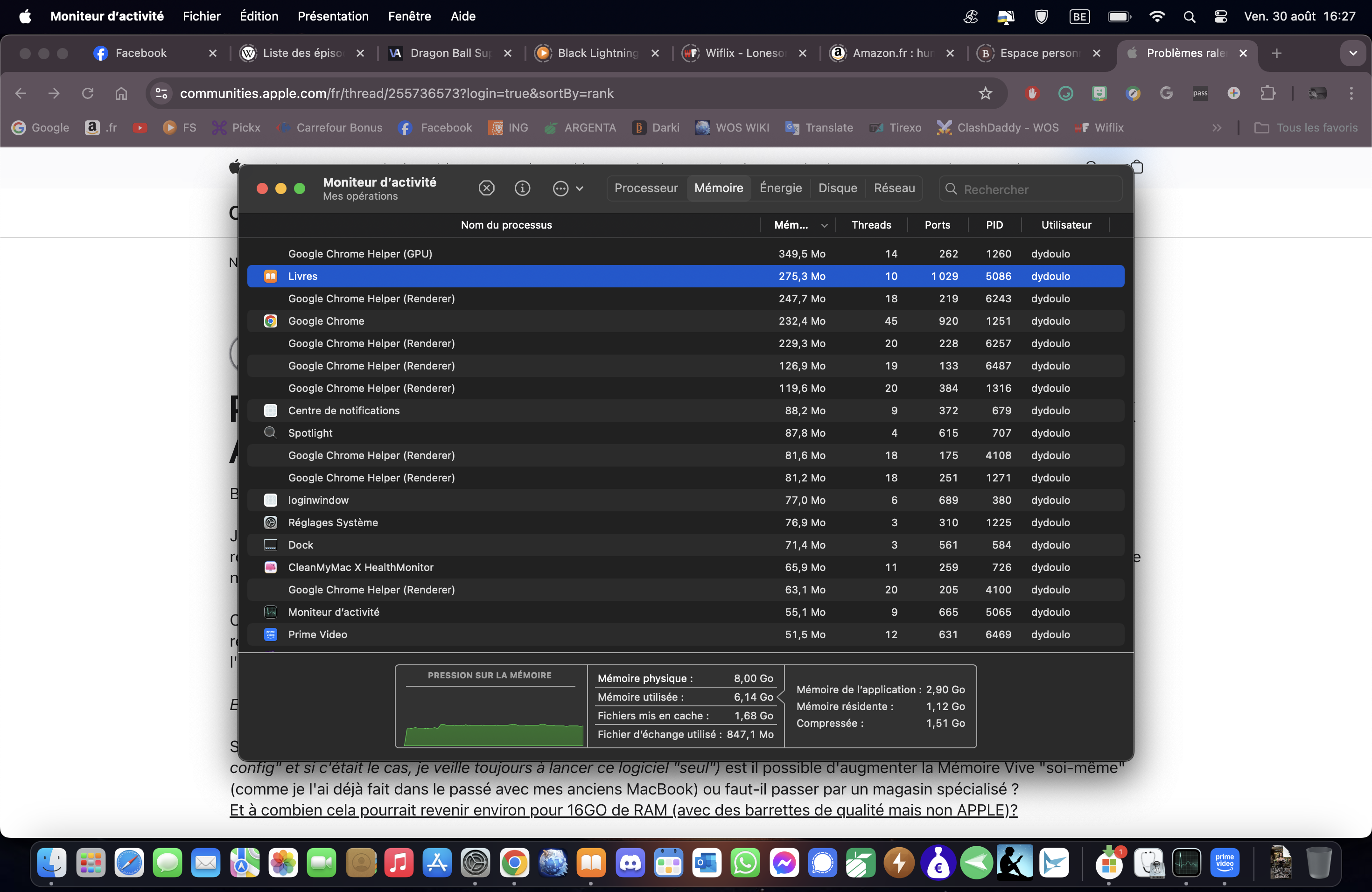Open macOS Control Center icon

tap(1220, 16)
